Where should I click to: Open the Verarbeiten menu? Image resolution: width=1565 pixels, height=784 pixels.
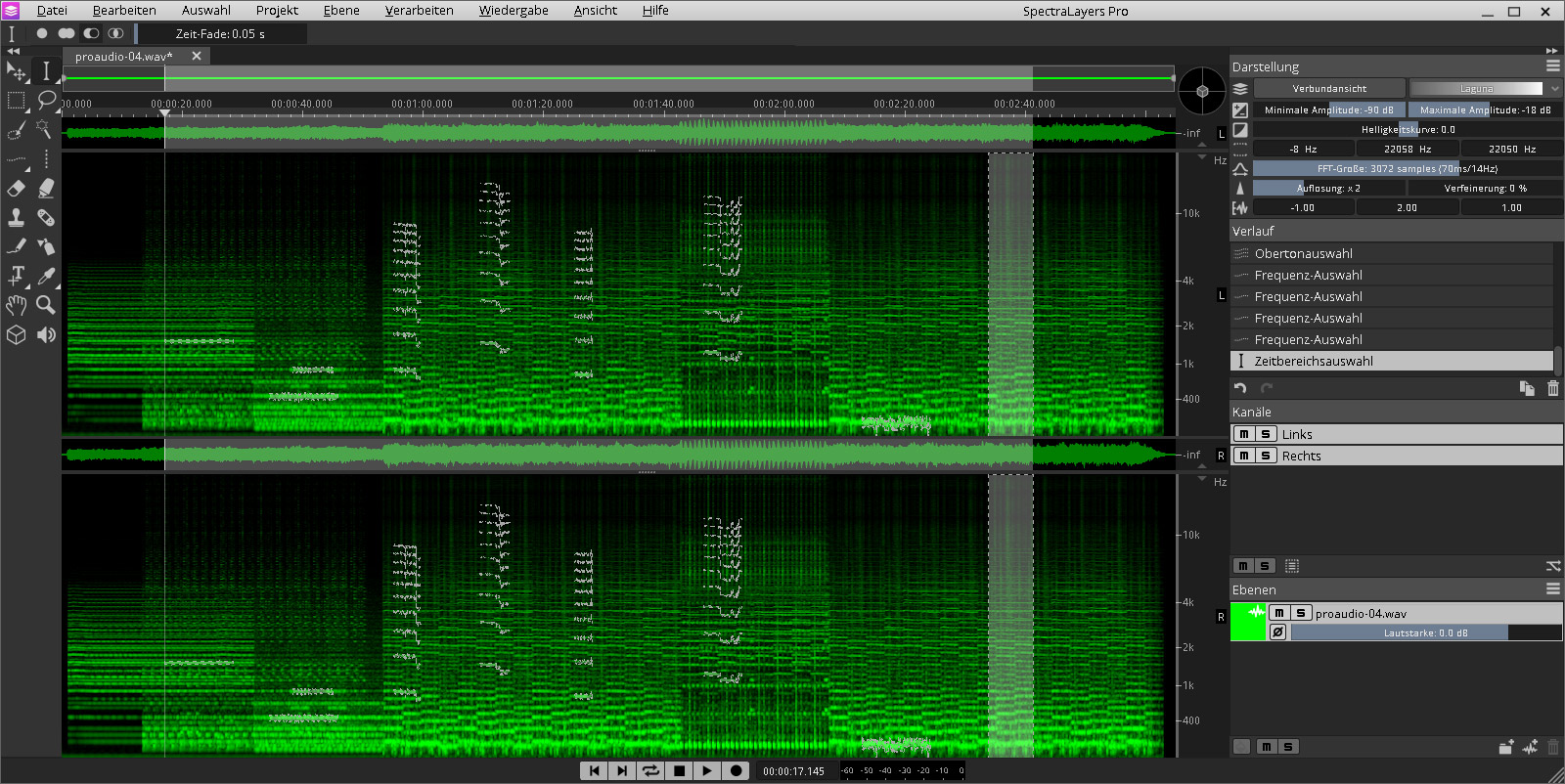[x=419, y=11]
